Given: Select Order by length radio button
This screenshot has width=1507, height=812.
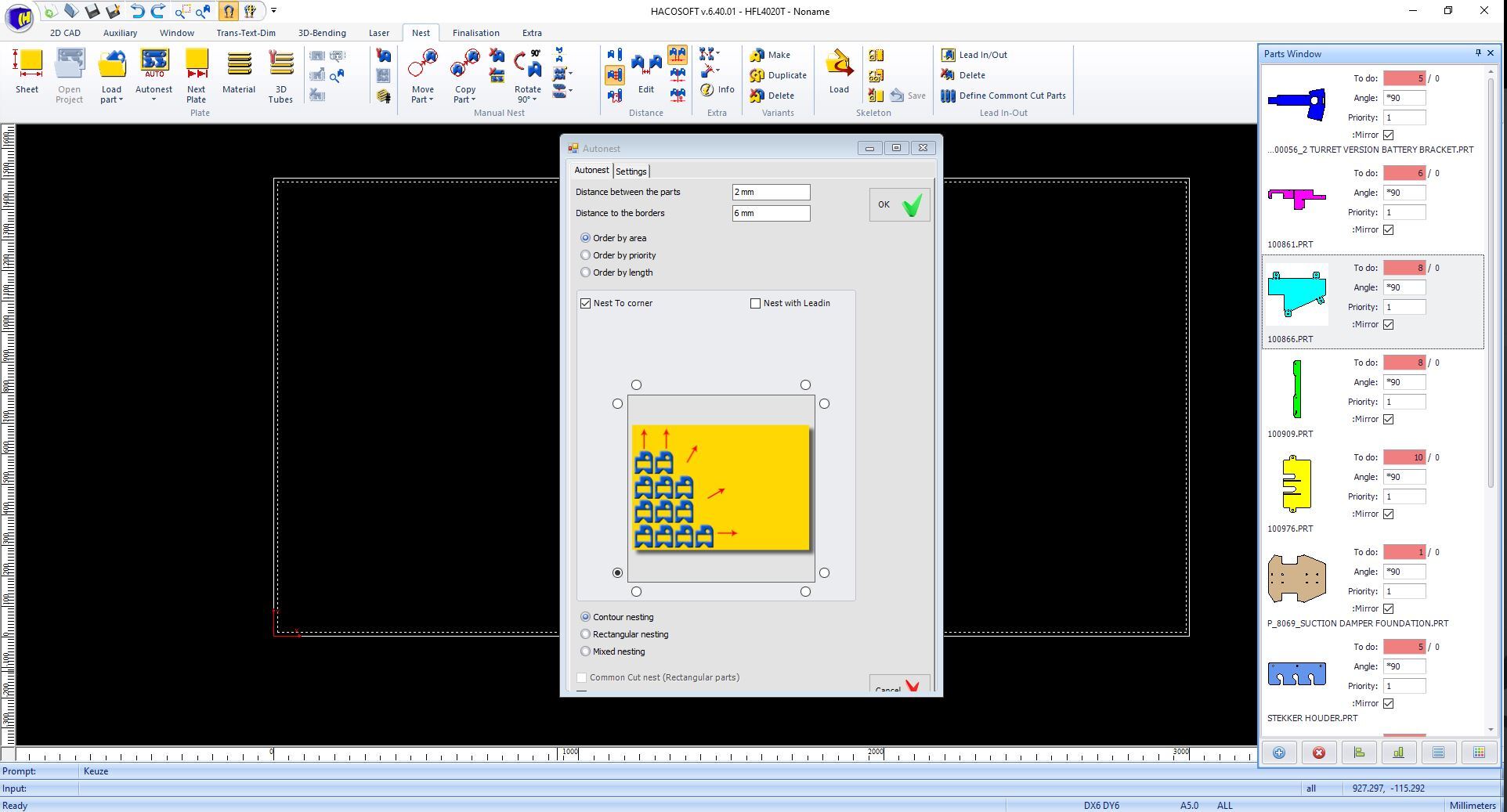Looking at the screenshot, I should 585,272.
